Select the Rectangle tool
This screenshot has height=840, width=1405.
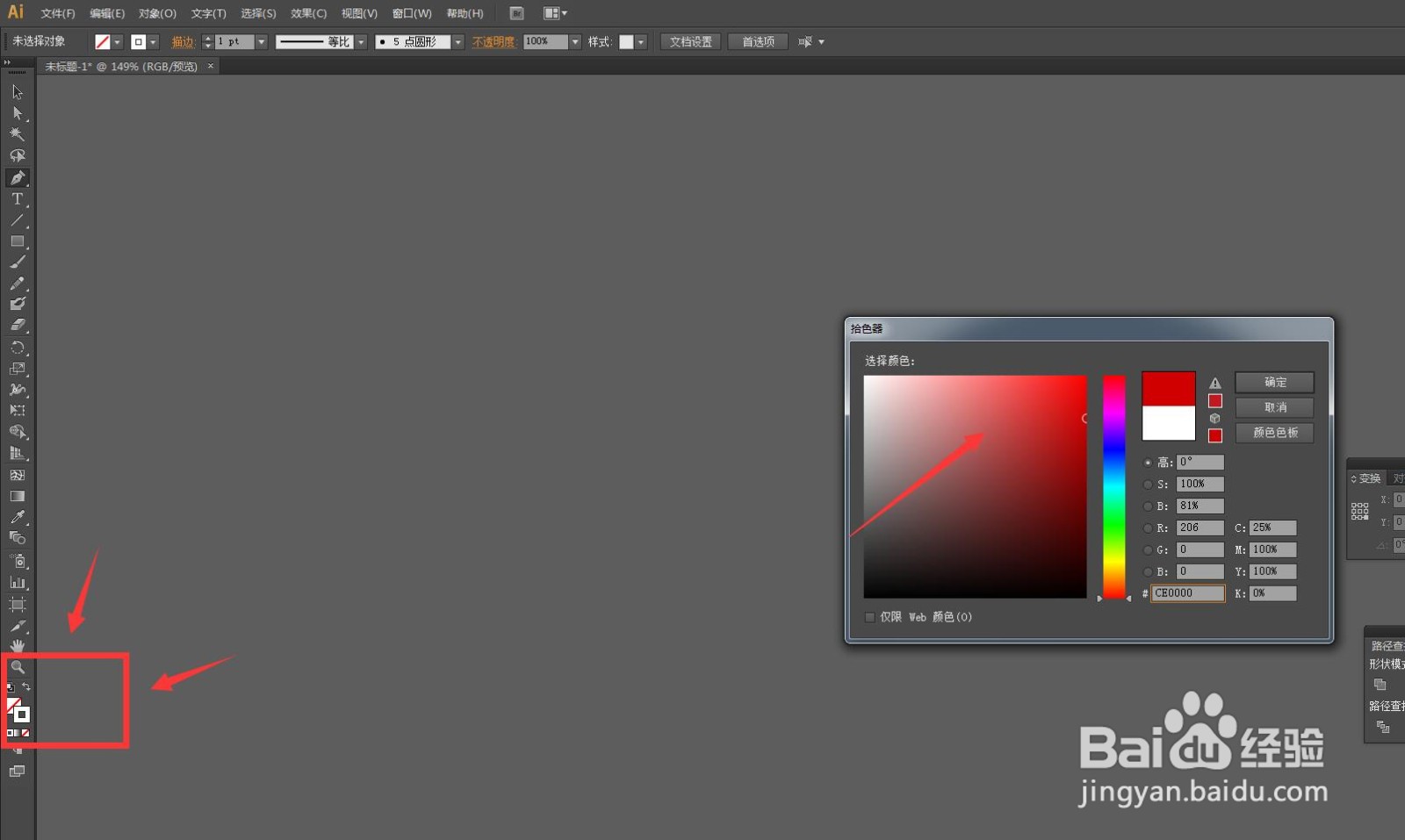click(x=18, y=241)
